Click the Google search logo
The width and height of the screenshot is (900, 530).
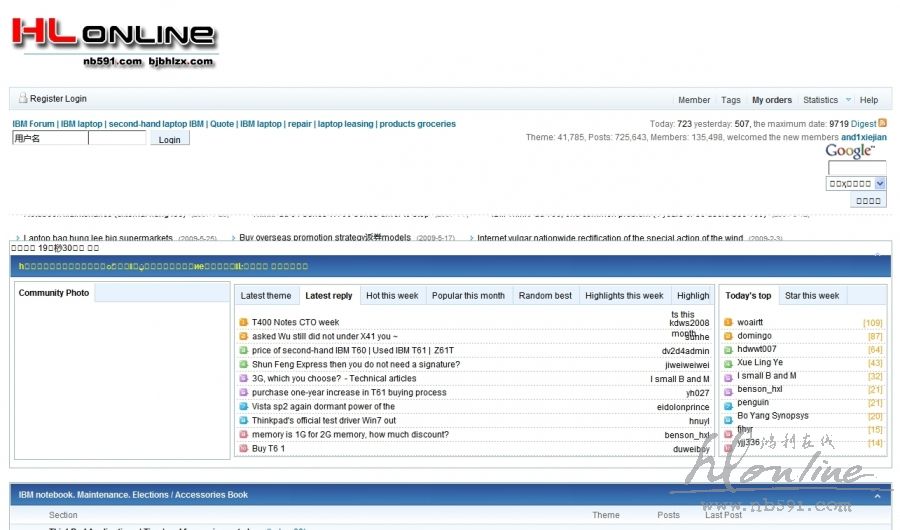[x=849, y=151]
